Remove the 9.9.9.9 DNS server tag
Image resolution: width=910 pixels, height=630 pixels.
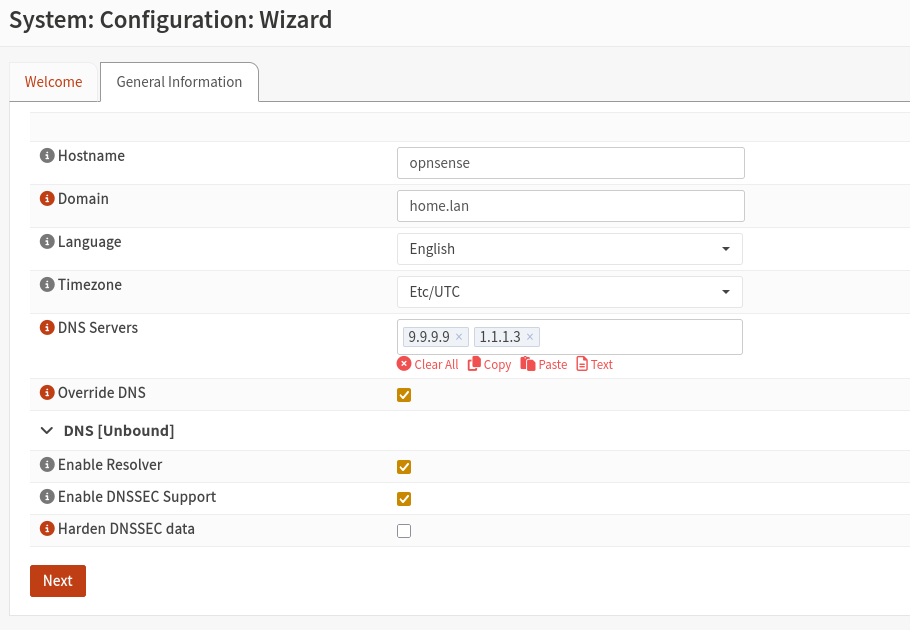click(x=458, y=337)
